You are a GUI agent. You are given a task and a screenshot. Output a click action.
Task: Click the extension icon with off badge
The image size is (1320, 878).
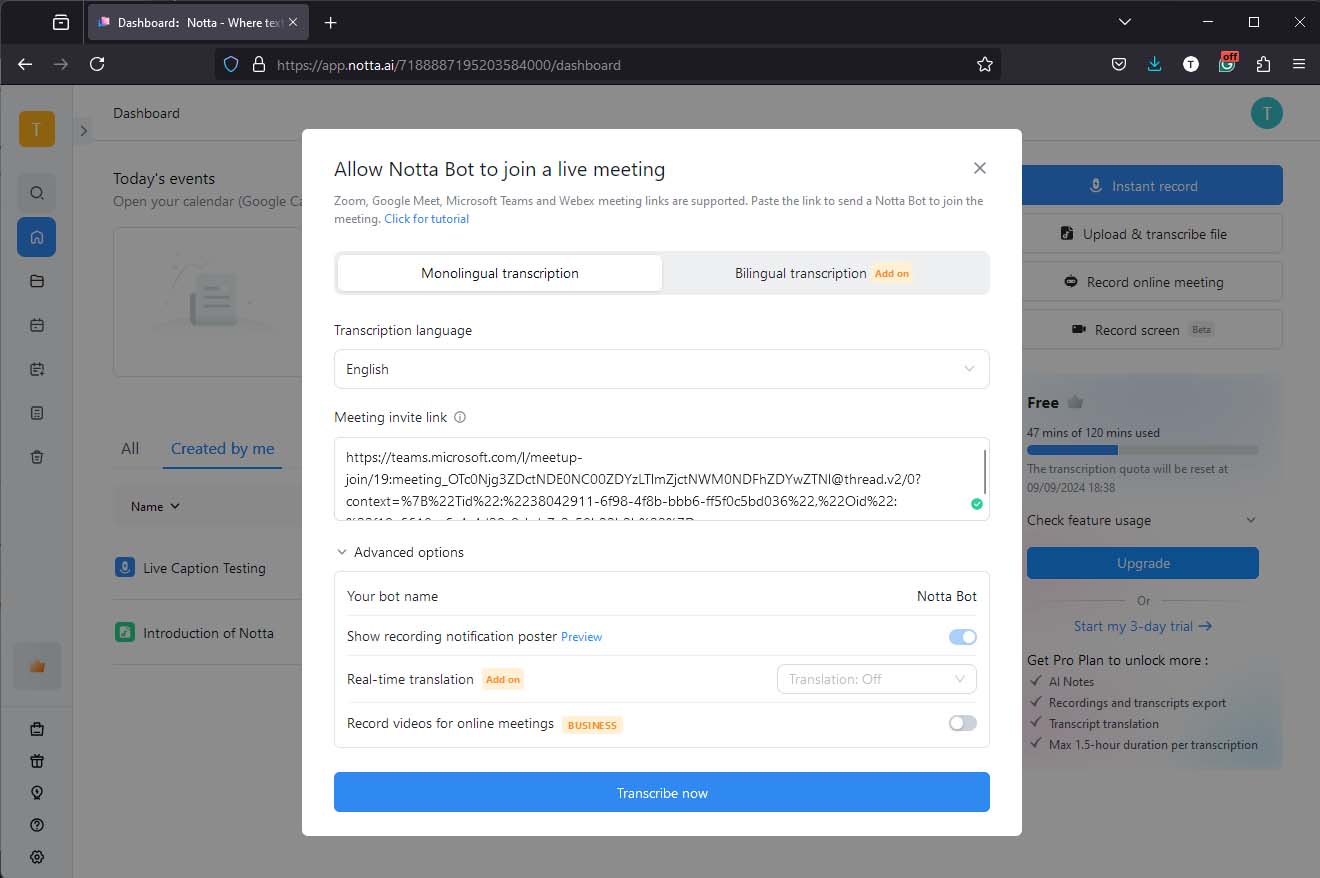click(1227, 62)
